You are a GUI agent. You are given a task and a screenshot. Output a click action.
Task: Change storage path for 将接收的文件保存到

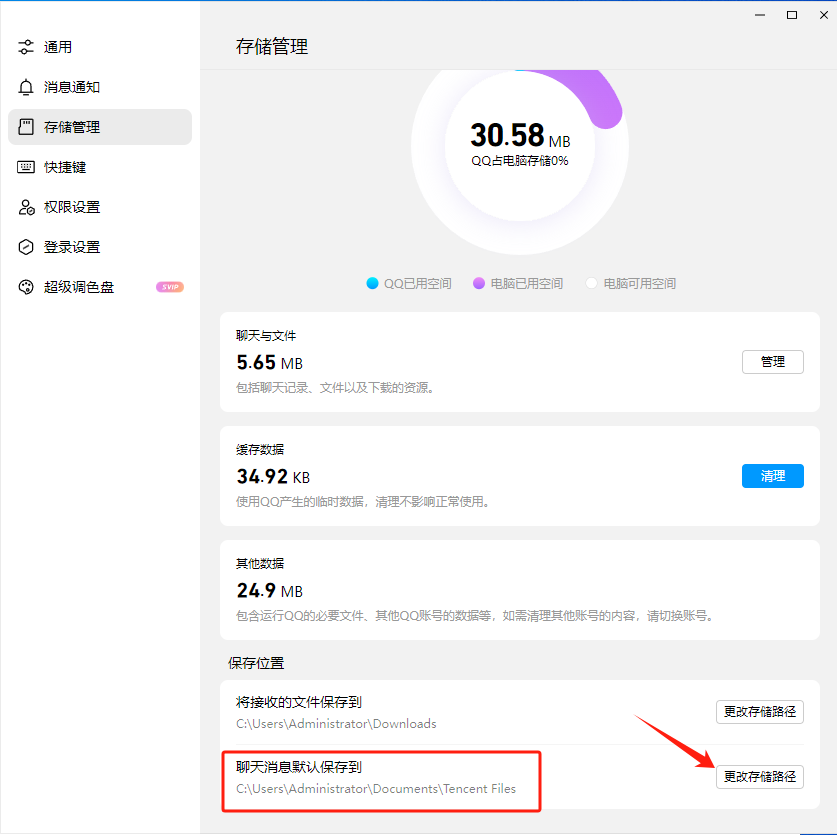[760, 712]
